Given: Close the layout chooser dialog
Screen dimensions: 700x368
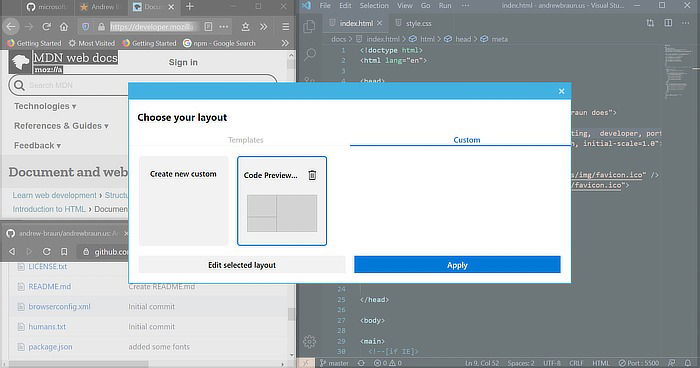Looking at the screenshot, I should [x=561, y=91].
